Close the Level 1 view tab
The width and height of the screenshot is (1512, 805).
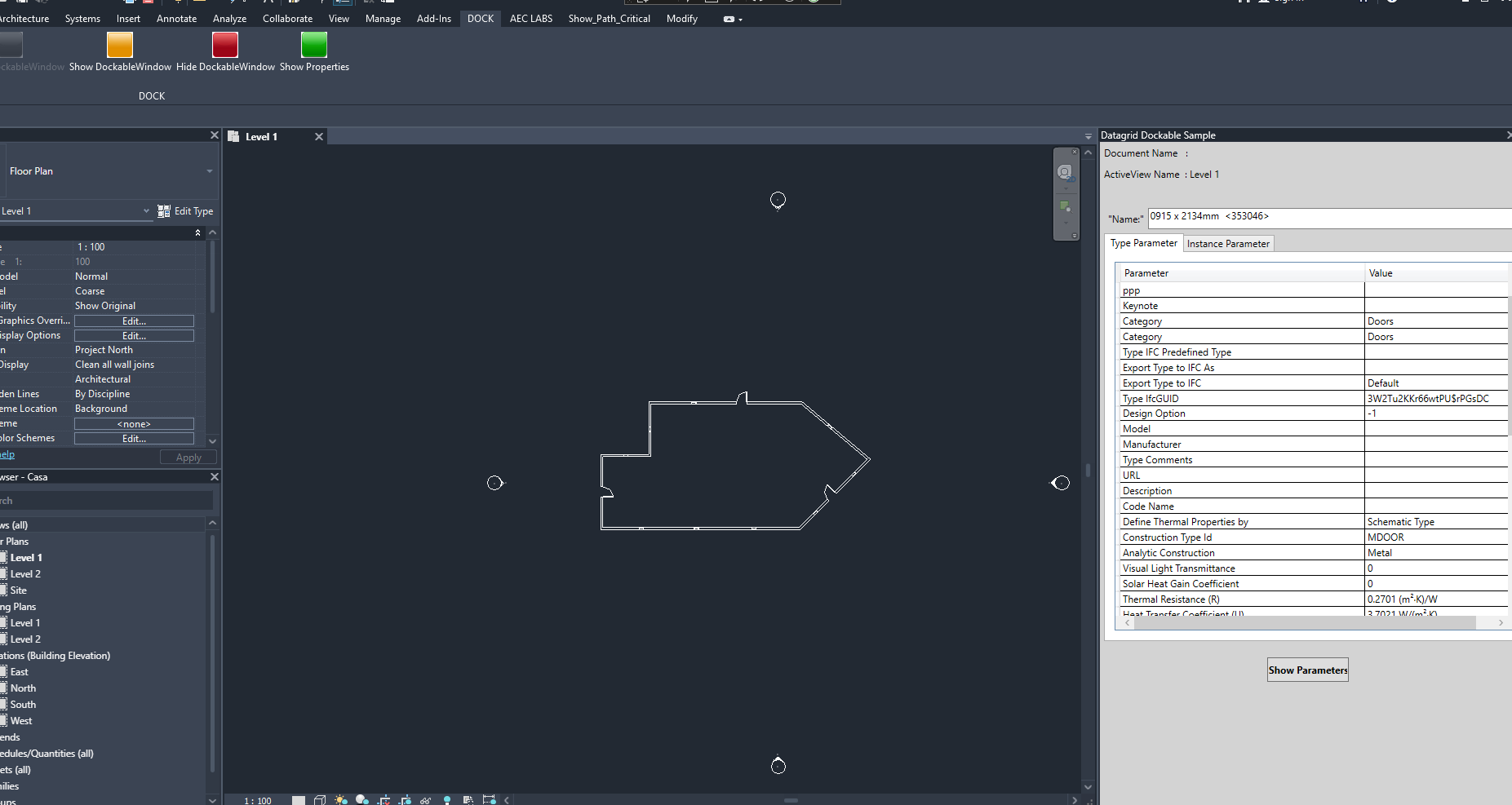(x=319, y=137)
